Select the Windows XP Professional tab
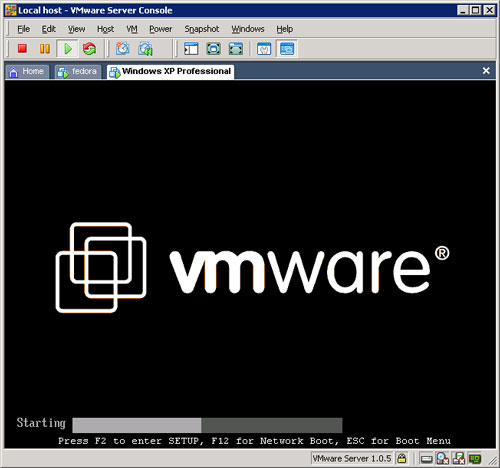 [x=170, y=71]
